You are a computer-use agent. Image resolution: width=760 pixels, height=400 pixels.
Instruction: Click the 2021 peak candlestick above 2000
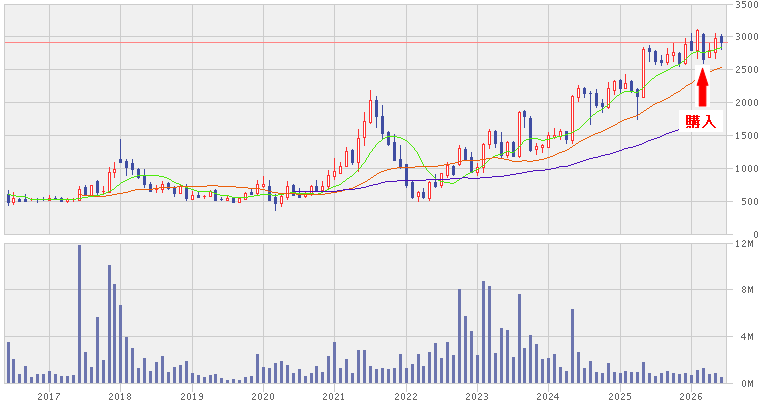pyautogui.click(x=370, y=107)
